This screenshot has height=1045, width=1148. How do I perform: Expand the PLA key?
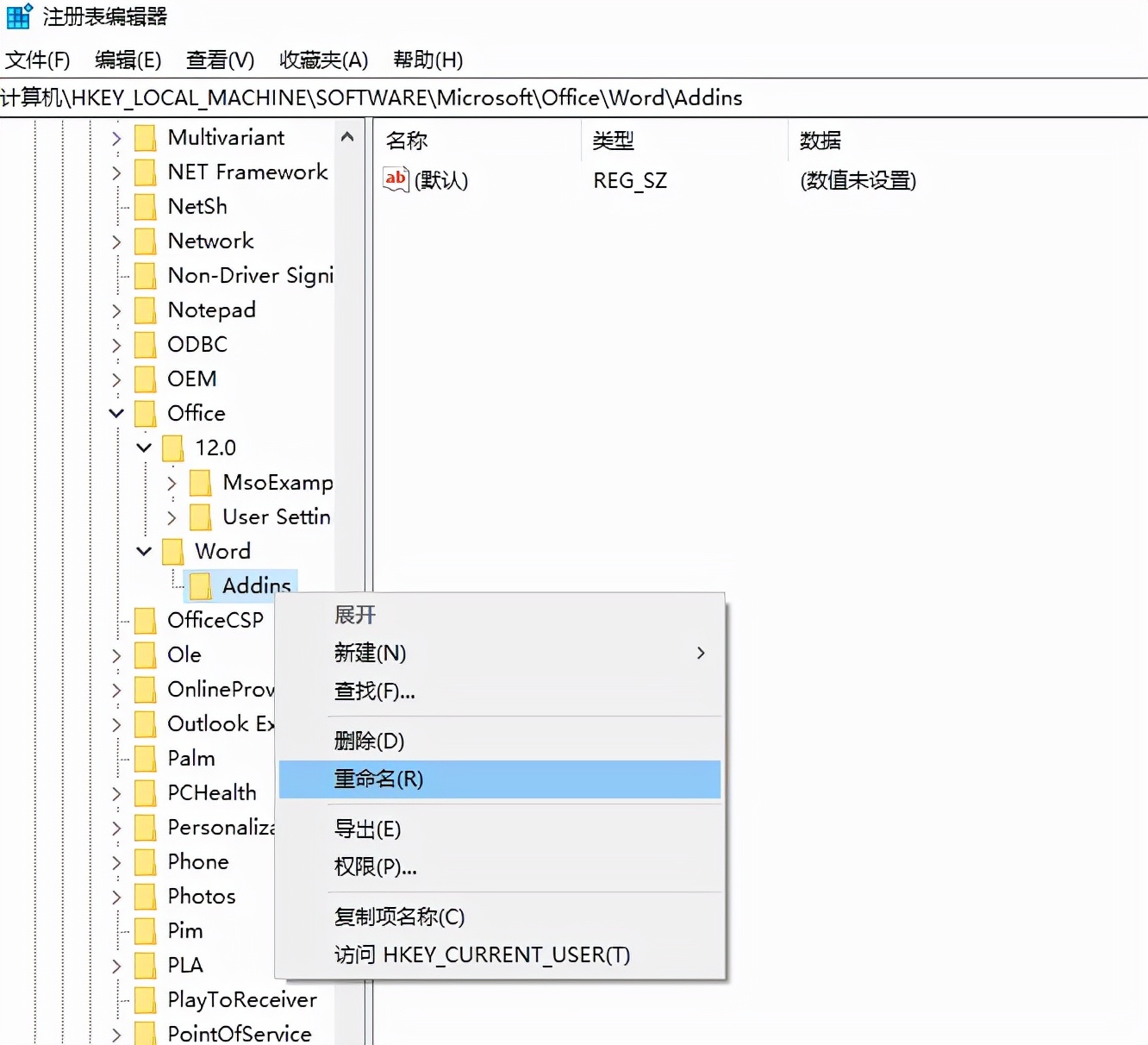[x=116, y=966]
